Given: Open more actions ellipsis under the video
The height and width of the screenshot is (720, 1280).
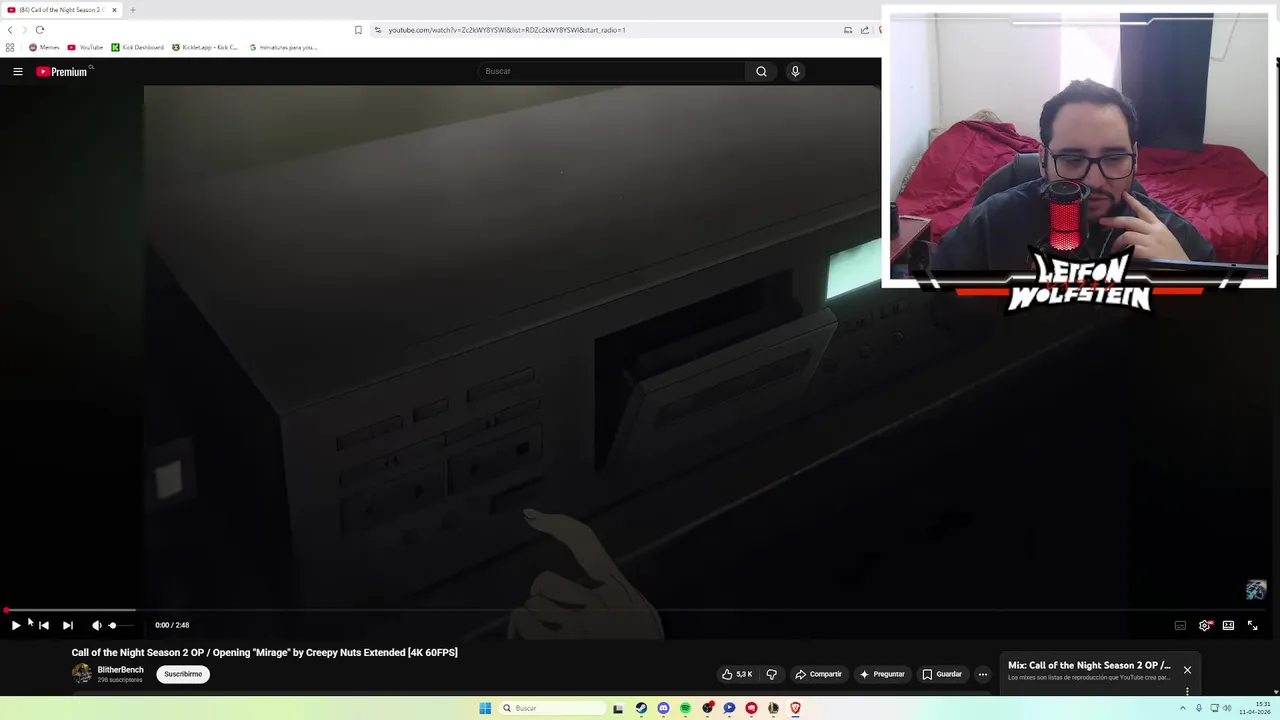Looking at the screenshot, I should tap(983, 674).
